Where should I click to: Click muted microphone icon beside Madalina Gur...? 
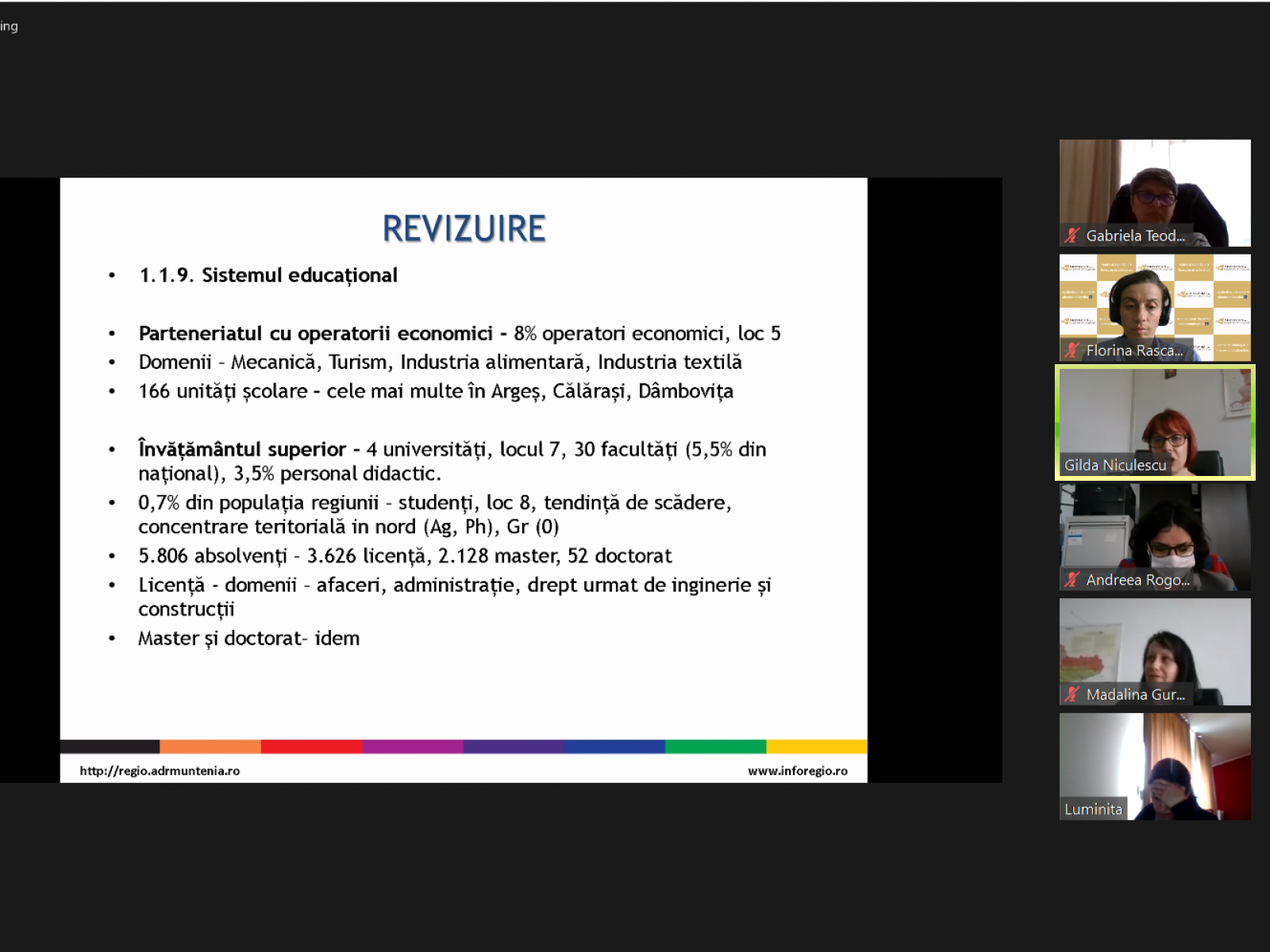point(1072,694)
